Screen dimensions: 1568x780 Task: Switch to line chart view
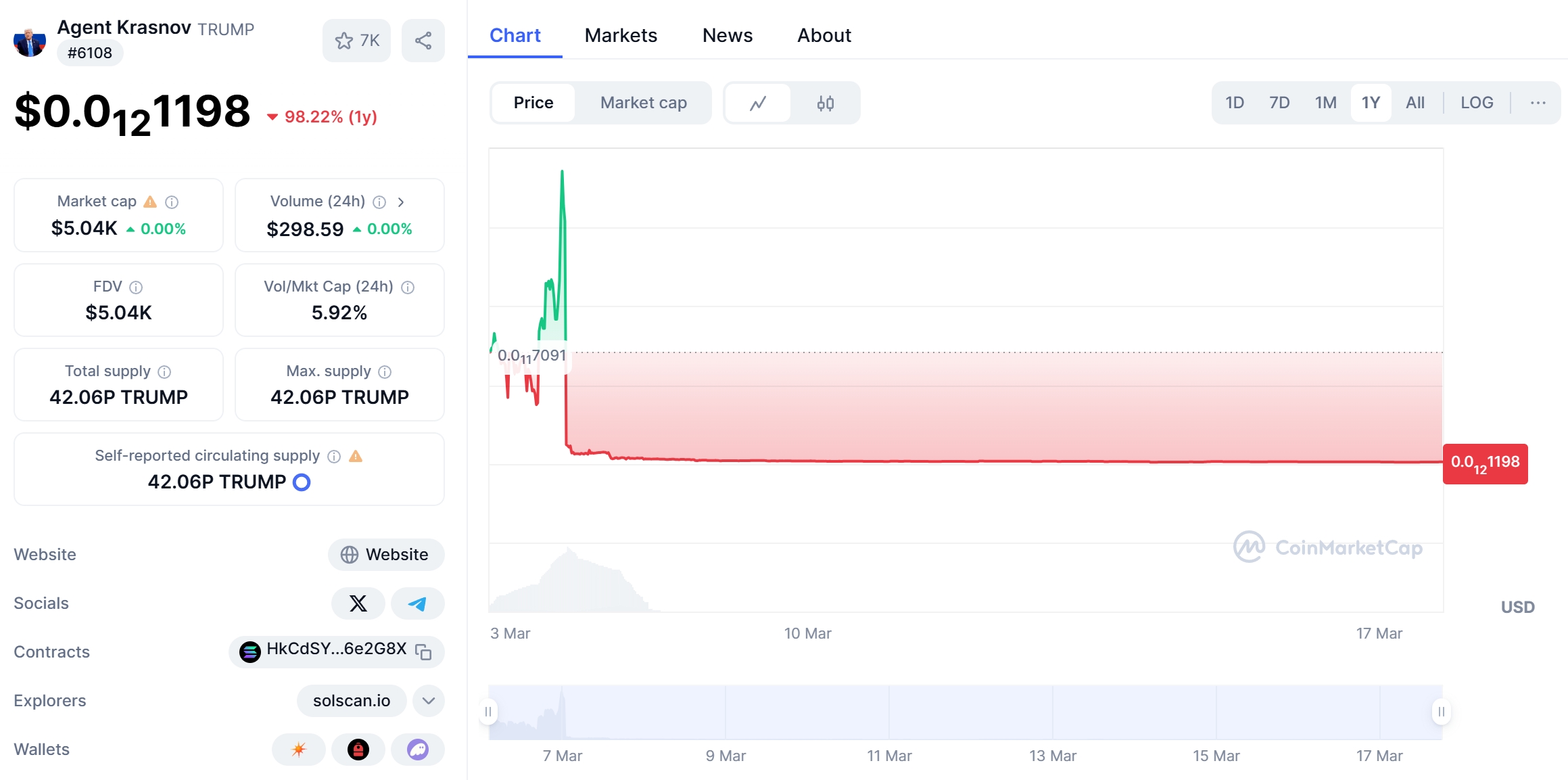pos(758,103)
